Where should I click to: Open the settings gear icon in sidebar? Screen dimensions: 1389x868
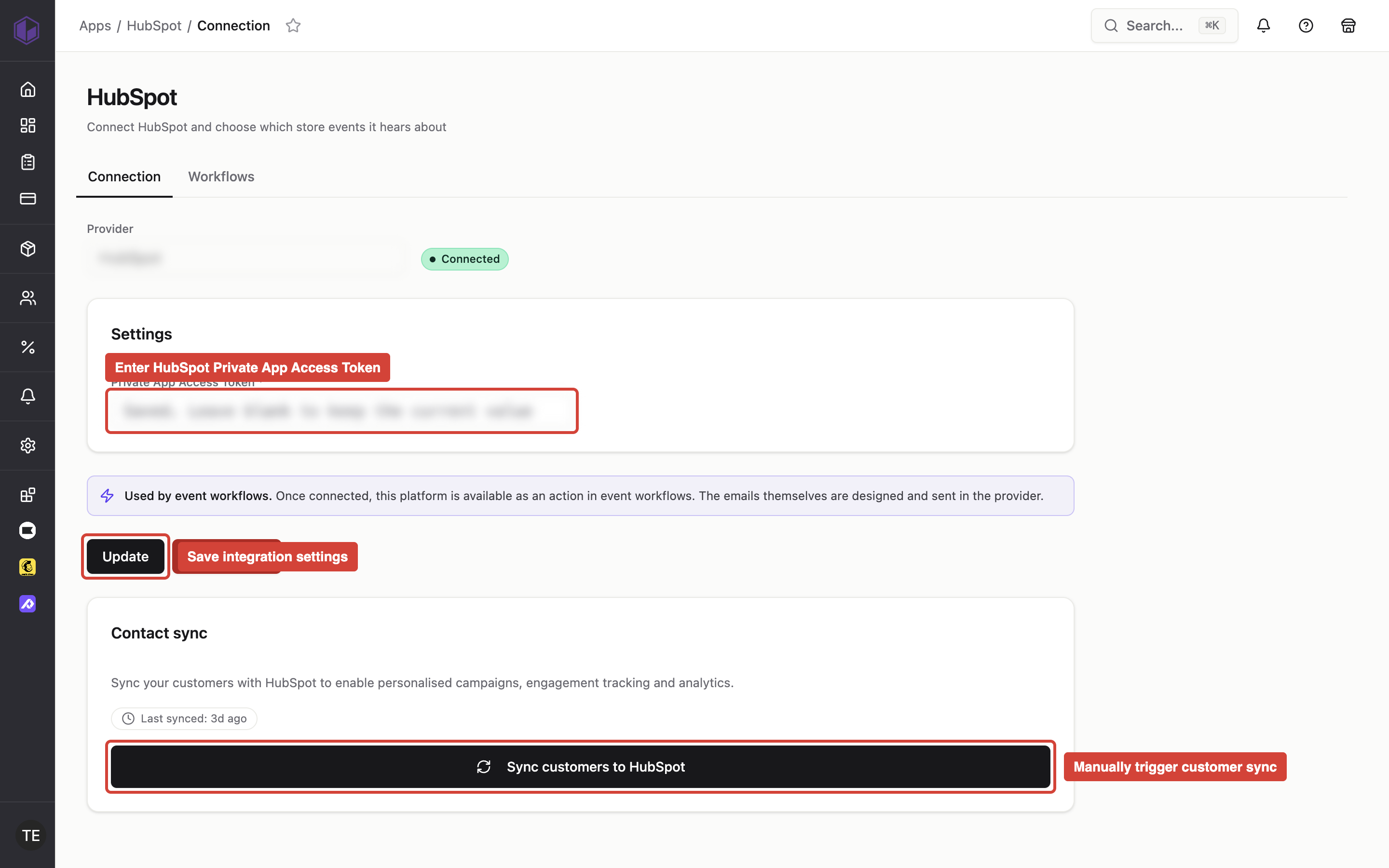[x=27, y=446]
